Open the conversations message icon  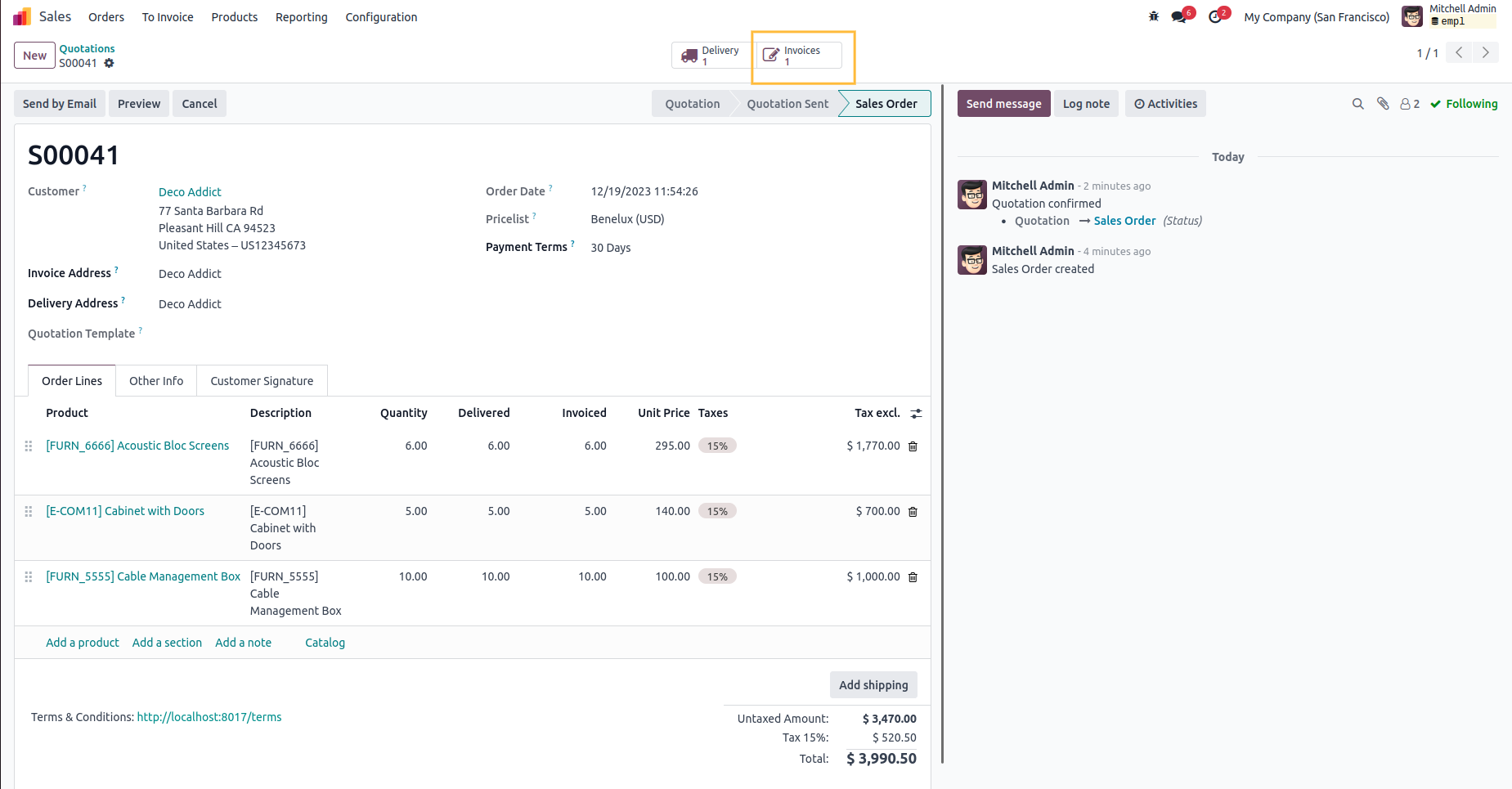tap(1179, 16)
